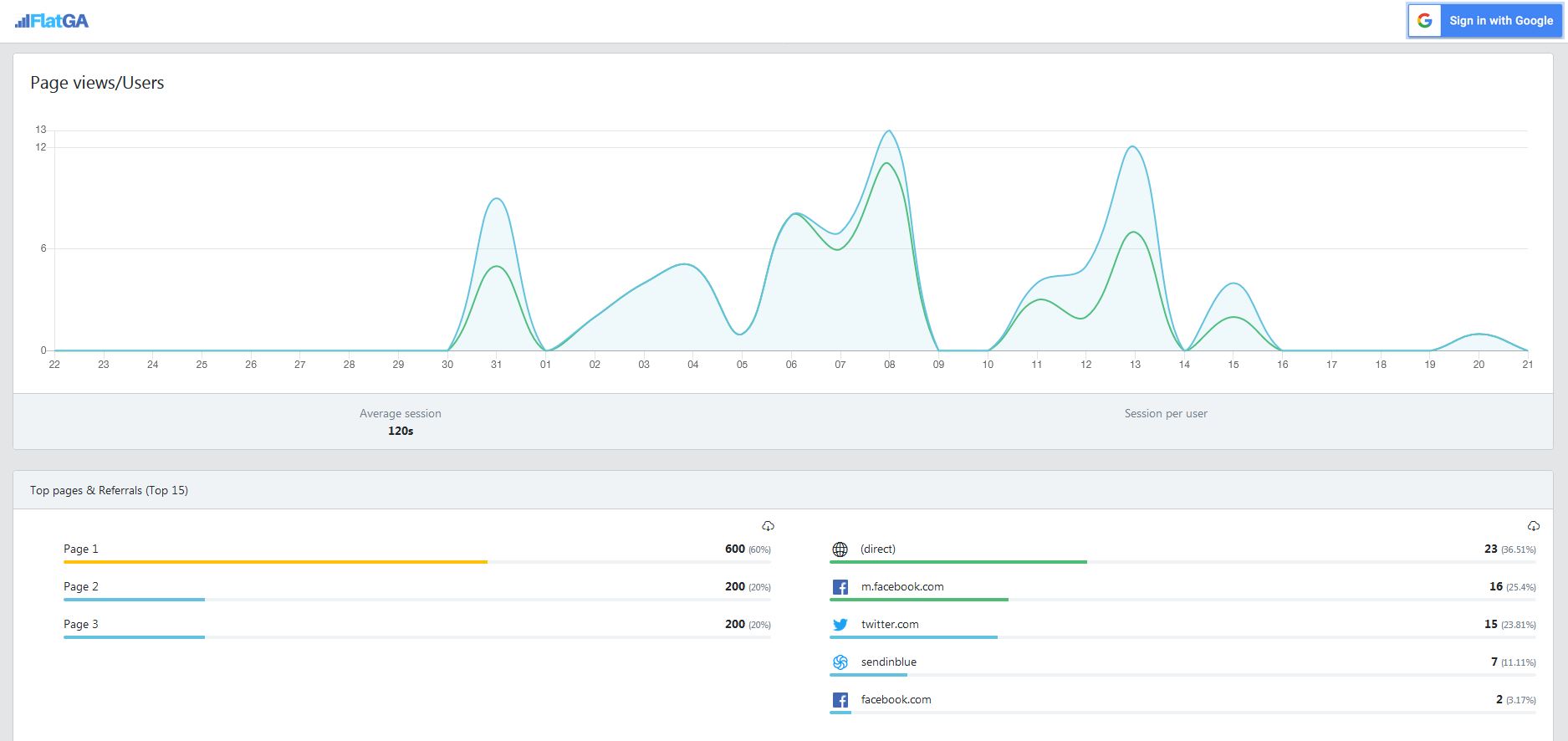Click the 16 count for m.facebook.com
Image resolution: width=1568 pixels, height=741 pixels.
[1495, 586]
